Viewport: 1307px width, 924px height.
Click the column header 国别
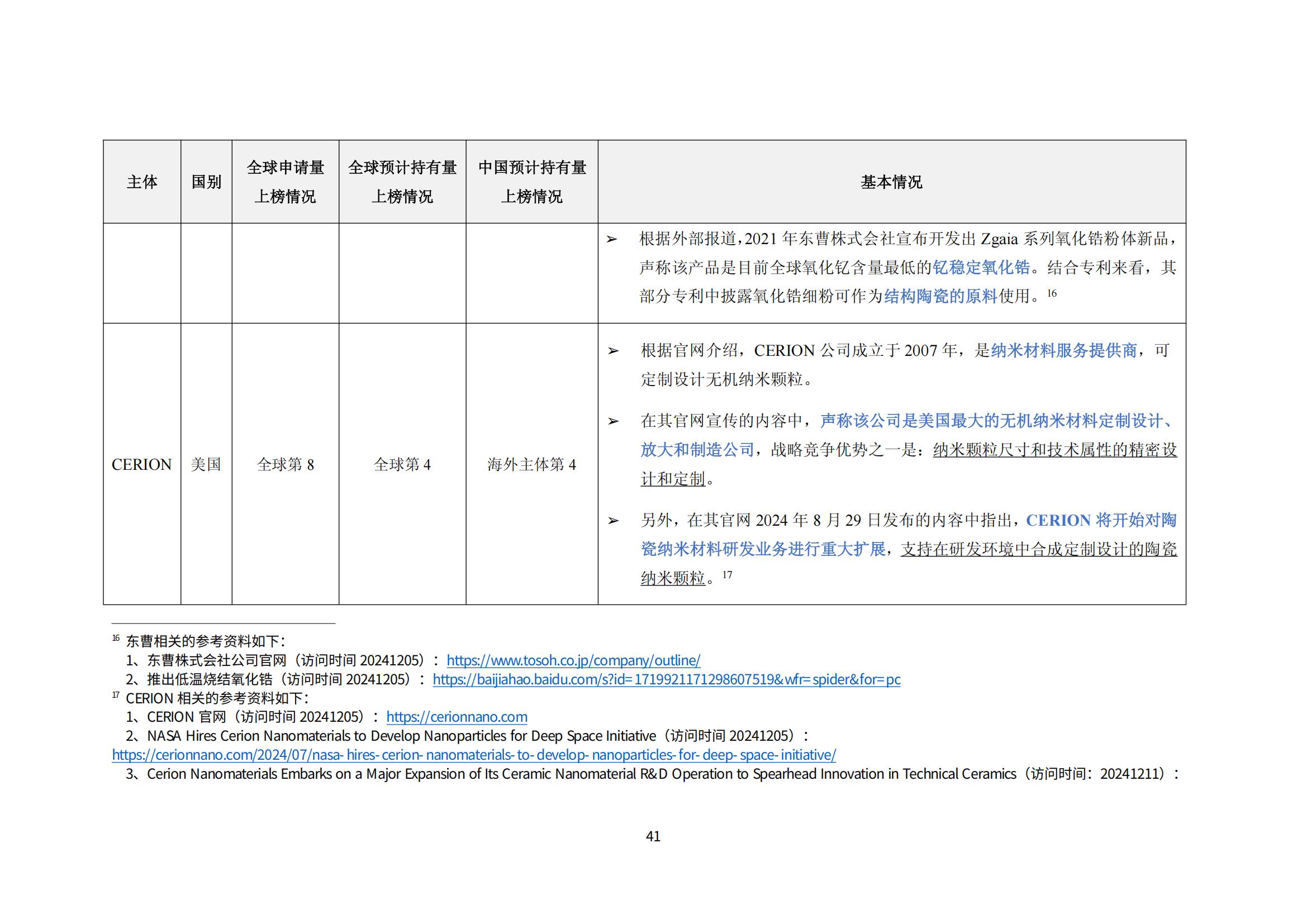(206, 182)
